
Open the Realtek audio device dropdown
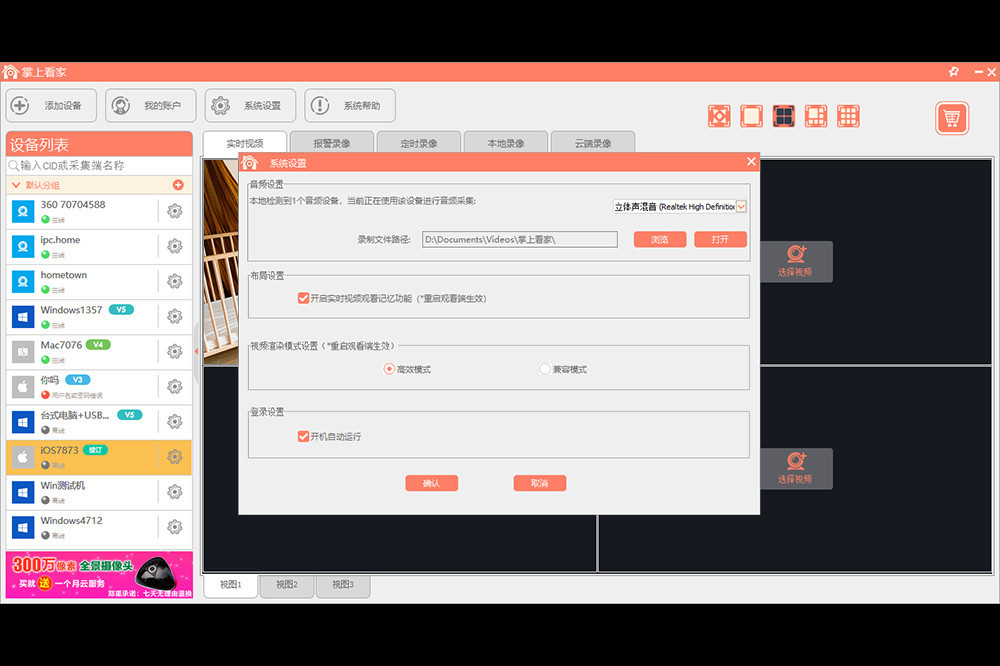click(x=740, y=204)
